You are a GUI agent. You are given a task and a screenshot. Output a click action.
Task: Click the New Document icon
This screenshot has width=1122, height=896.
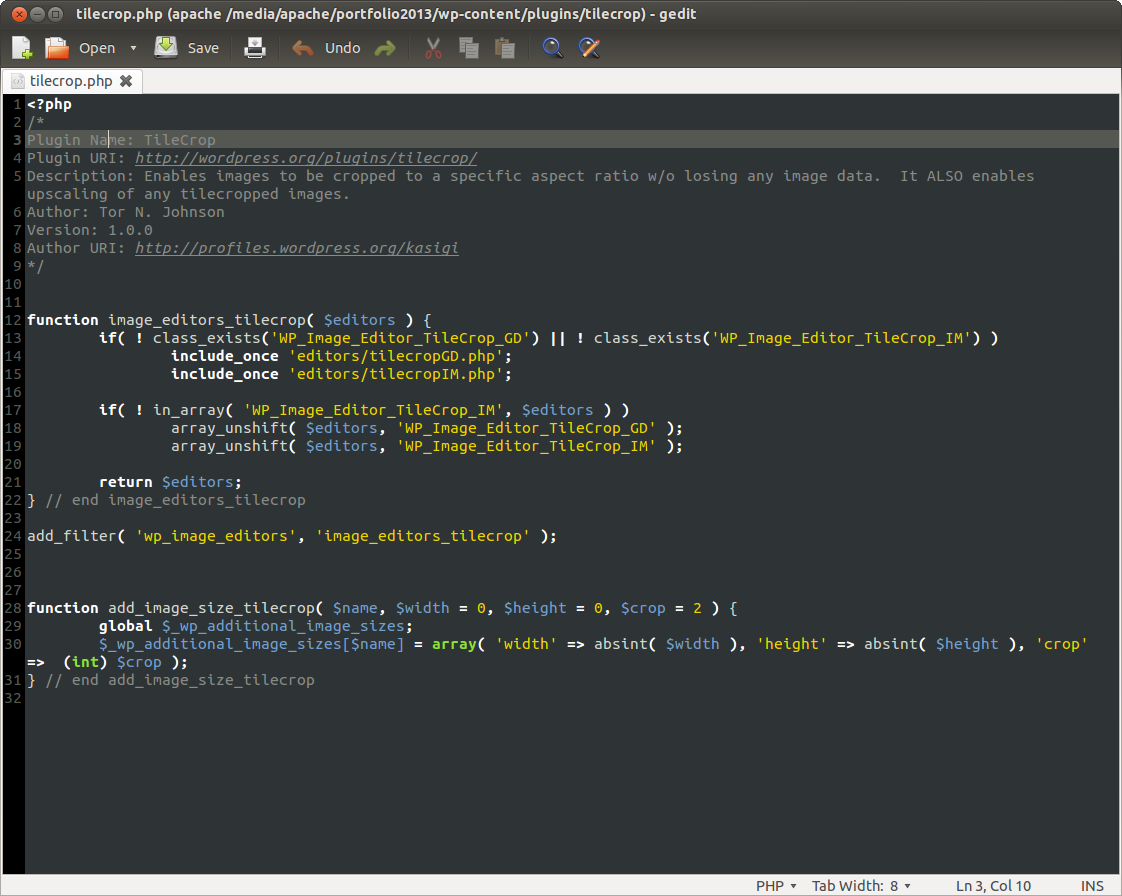click(x=22, y=48)
